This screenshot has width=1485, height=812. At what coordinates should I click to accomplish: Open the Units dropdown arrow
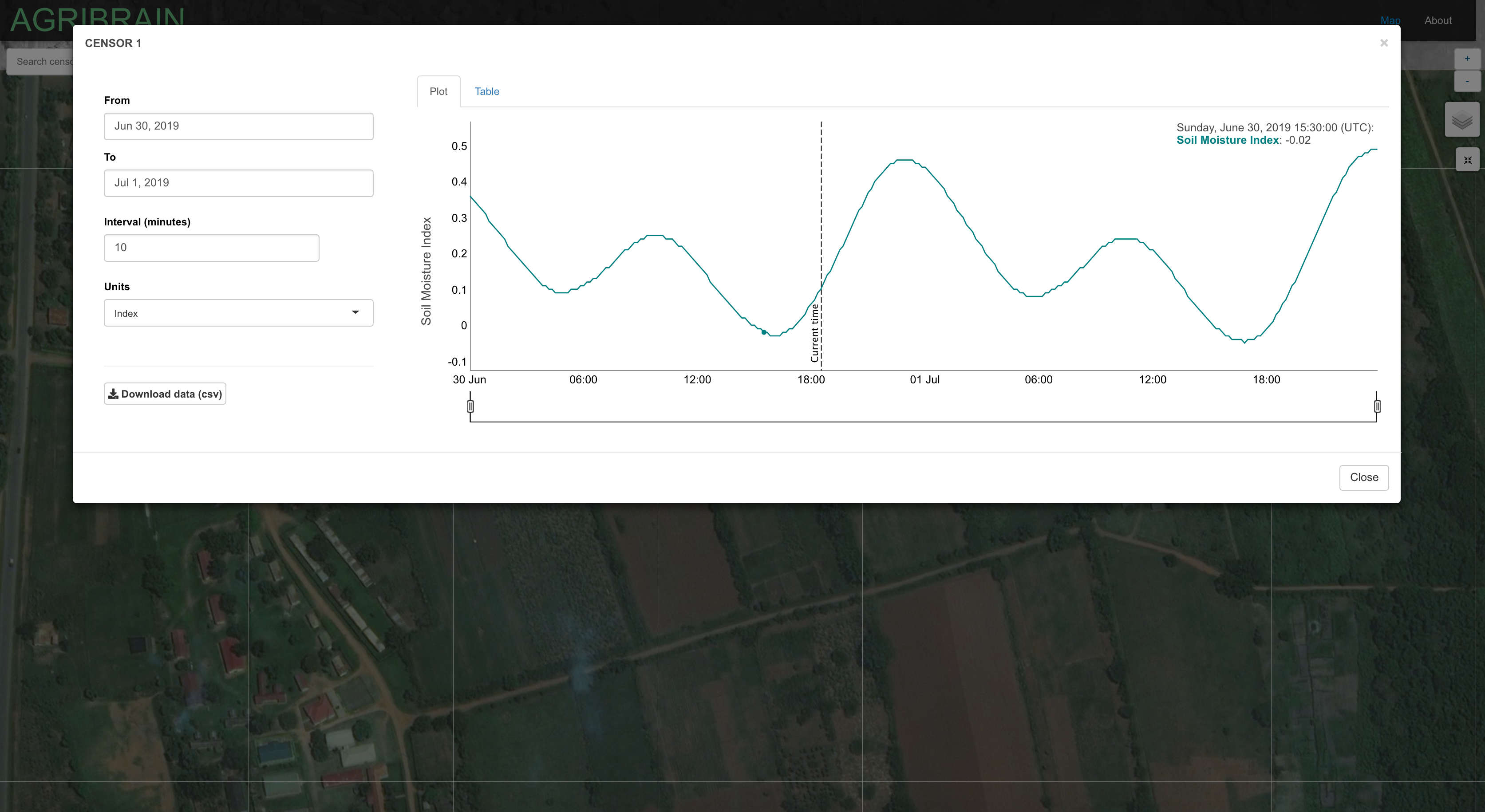coord(355,312)
